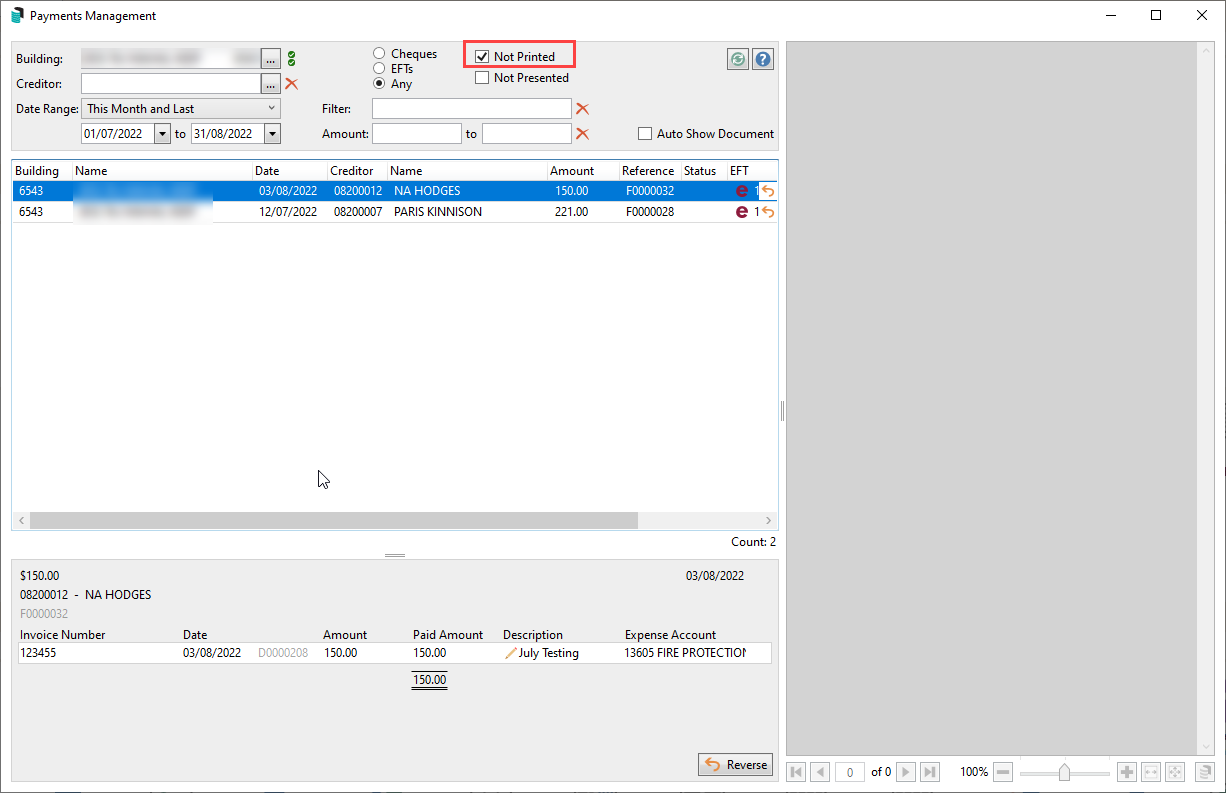Check Auto Show Document

click(645, 133)
